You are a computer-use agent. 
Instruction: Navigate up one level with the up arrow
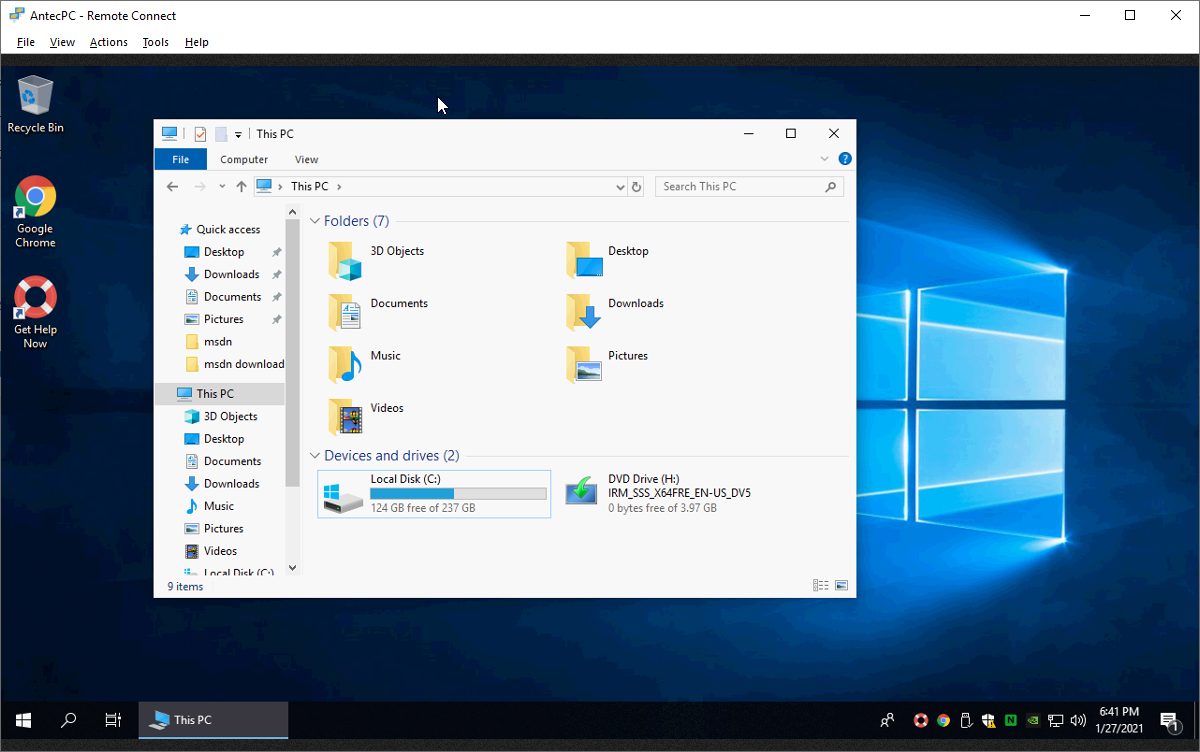click(x=241, y=186)
